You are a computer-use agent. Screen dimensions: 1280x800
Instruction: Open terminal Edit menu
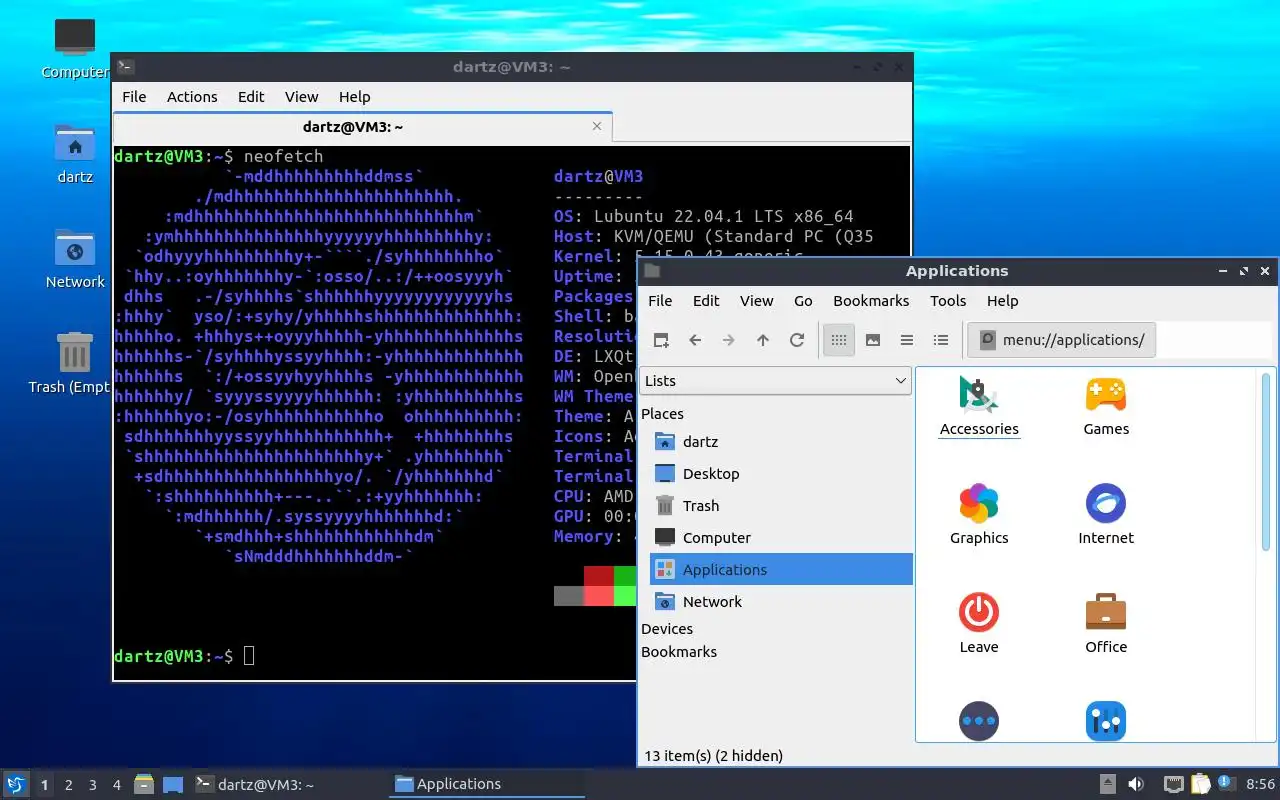(x=251, y=97)
